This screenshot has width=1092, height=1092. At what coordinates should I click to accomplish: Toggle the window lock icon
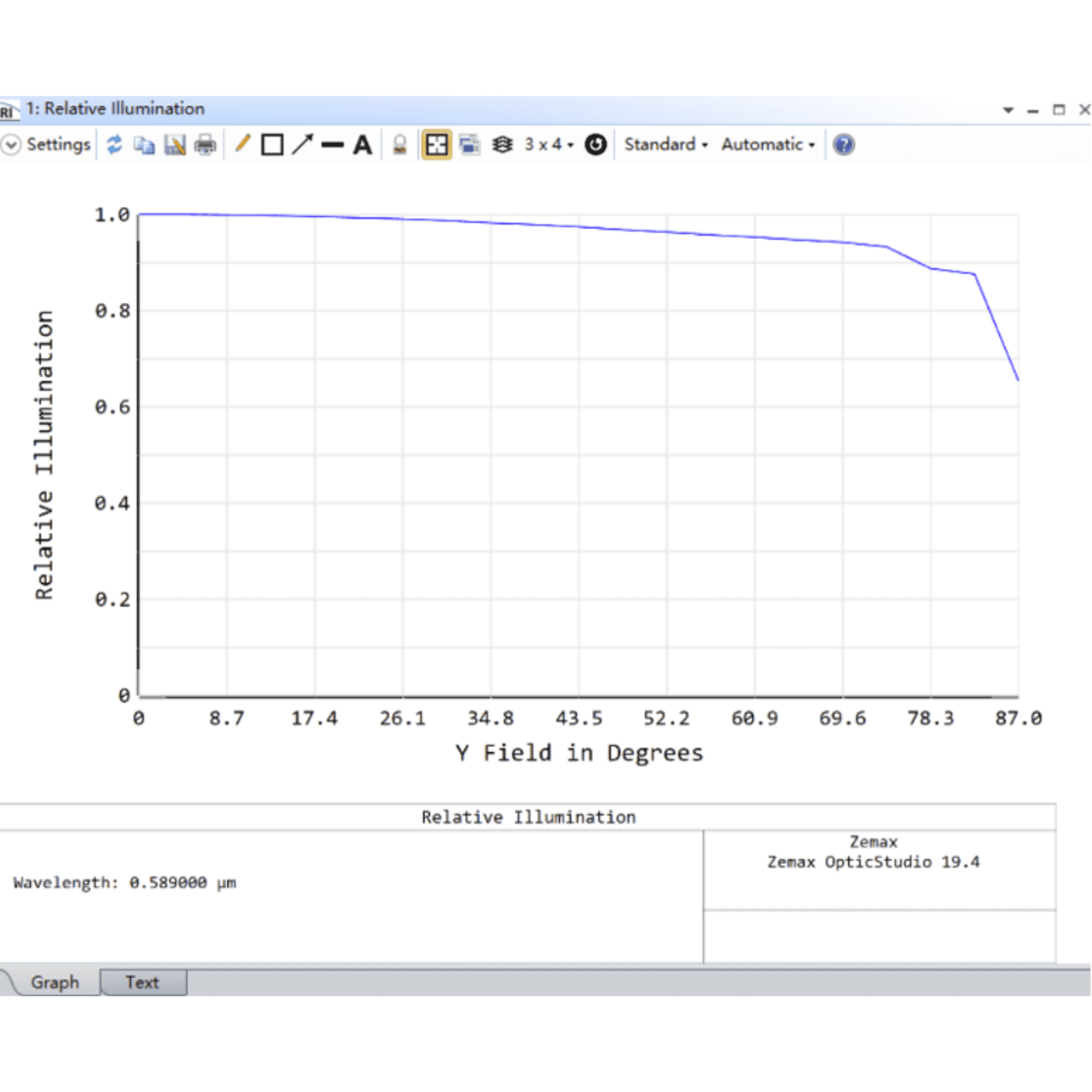(399, 145)
